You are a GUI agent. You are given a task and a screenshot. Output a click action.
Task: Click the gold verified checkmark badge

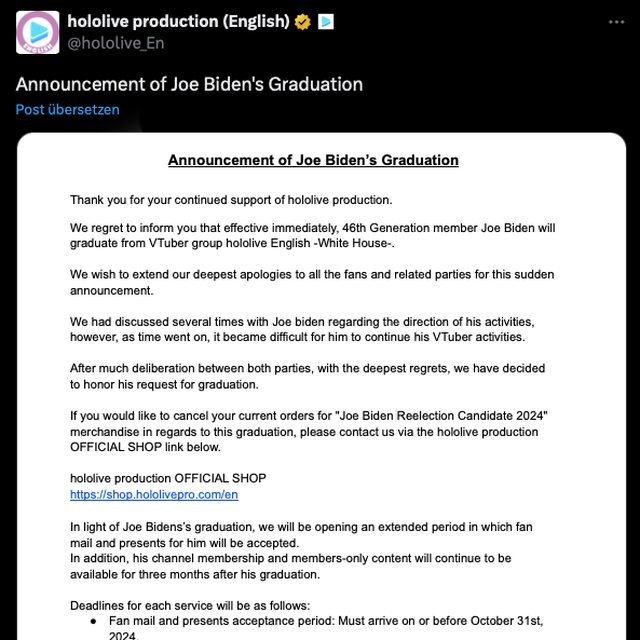point(302,21)
